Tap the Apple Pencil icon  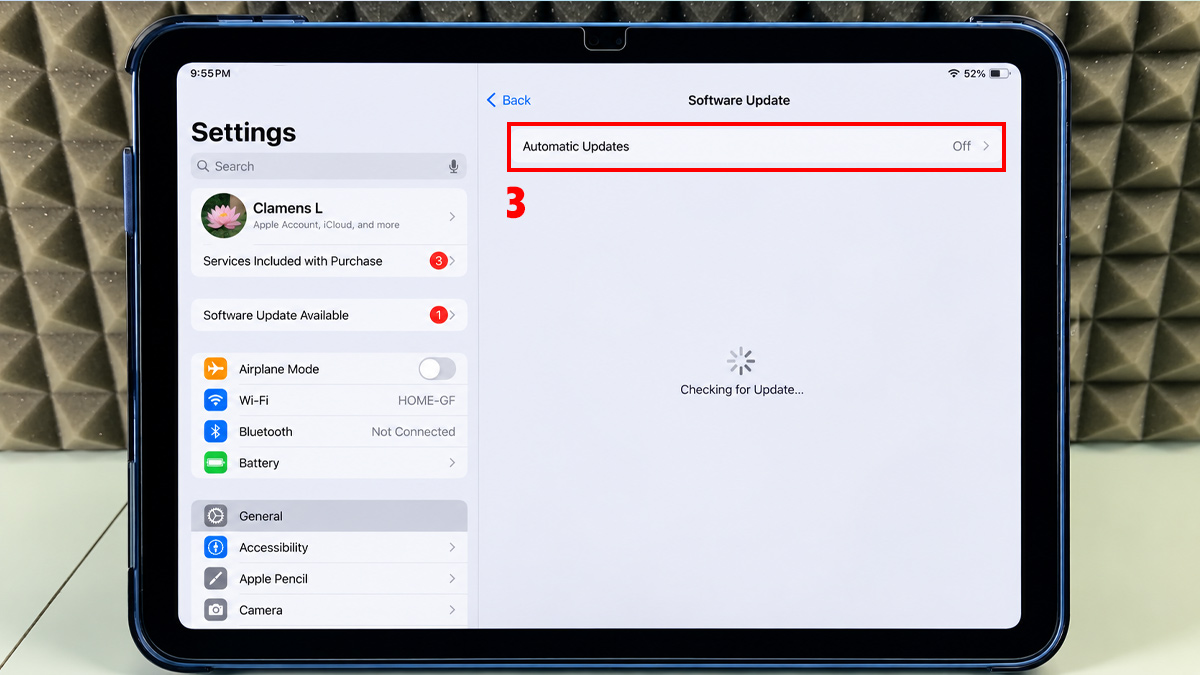pos(216,579)
